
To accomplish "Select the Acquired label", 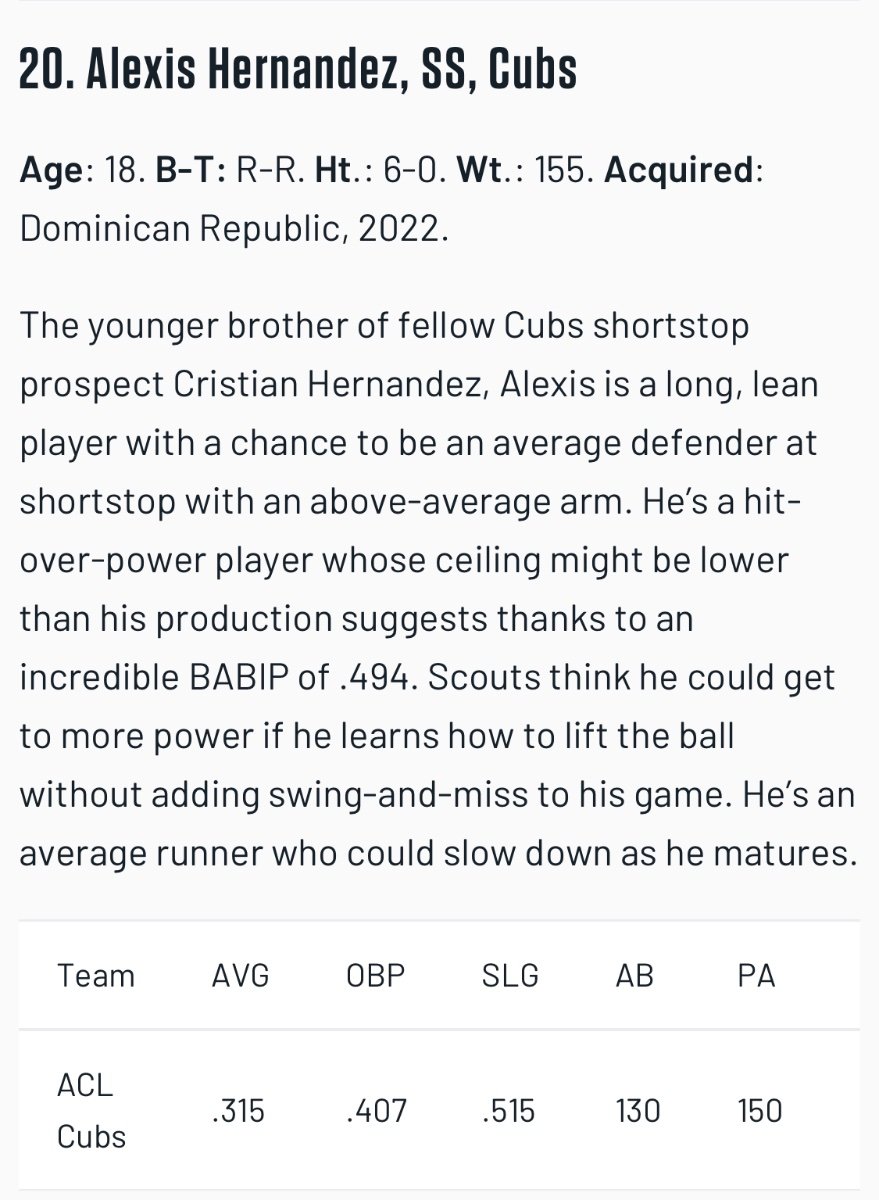I will (x=679, y=170).
